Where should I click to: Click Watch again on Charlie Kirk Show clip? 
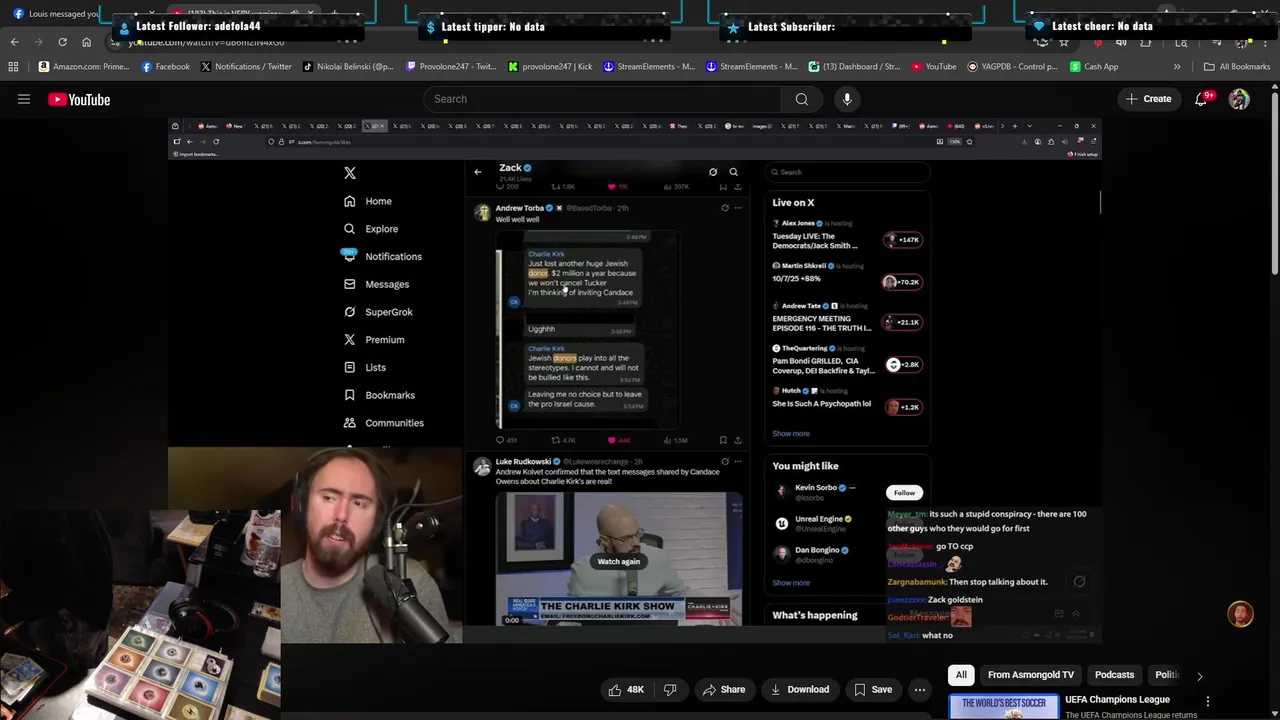point(618,562)
